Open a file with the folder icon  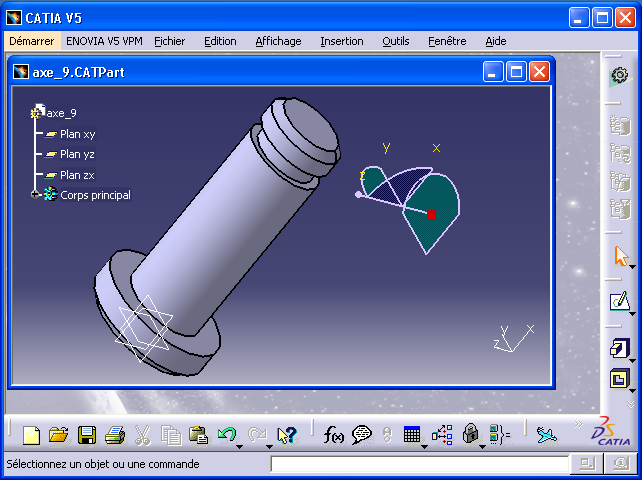pyautogui.click(x=59, y=435)
